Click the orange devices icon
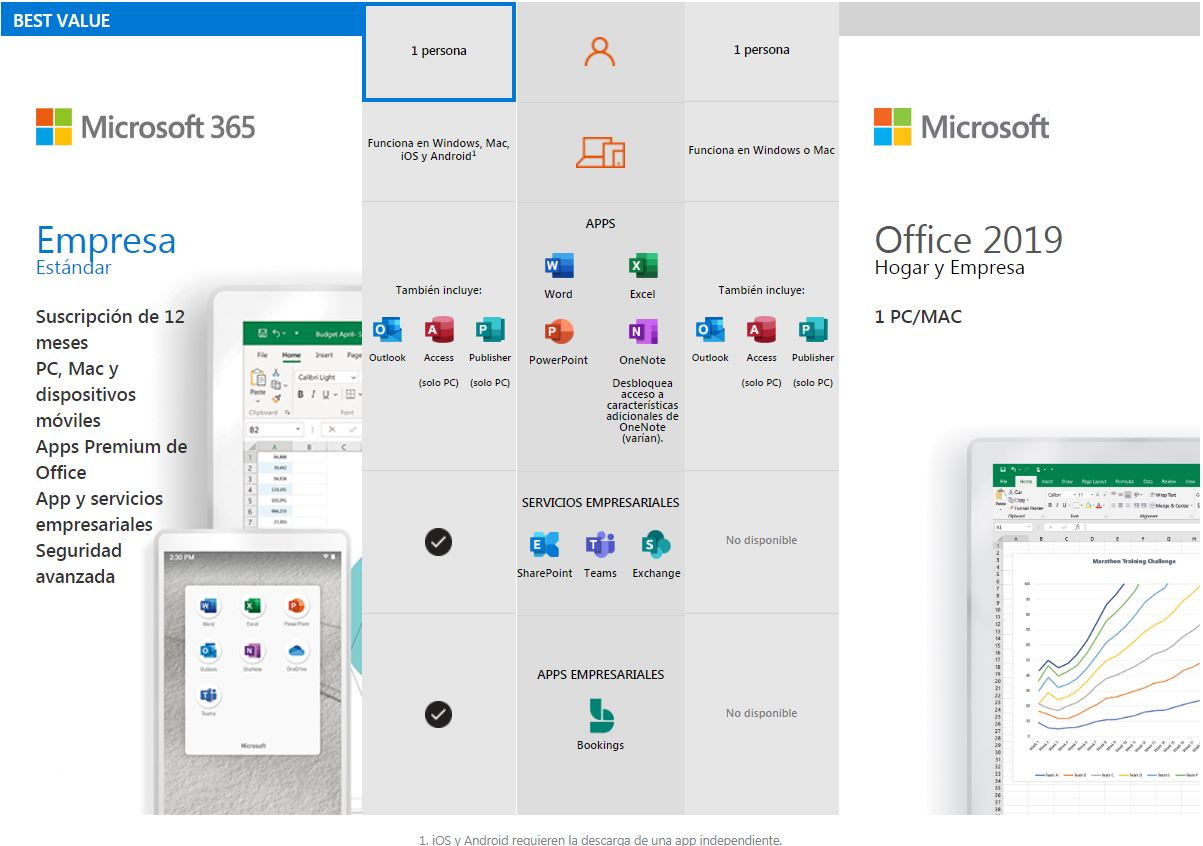This screenshot has height=846, width=1203. pos(600,151)
